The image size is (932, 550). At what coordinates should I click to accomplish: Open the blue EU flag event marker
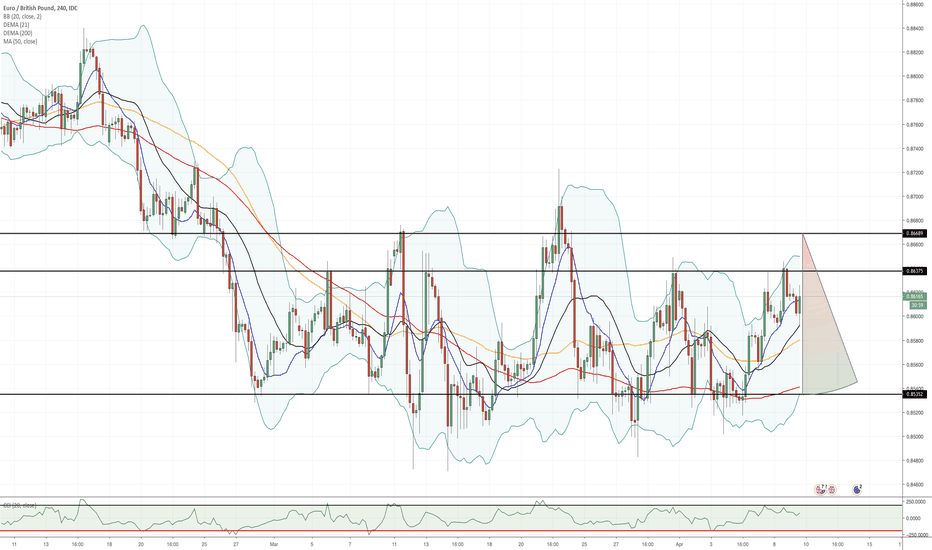coord(857,489)
